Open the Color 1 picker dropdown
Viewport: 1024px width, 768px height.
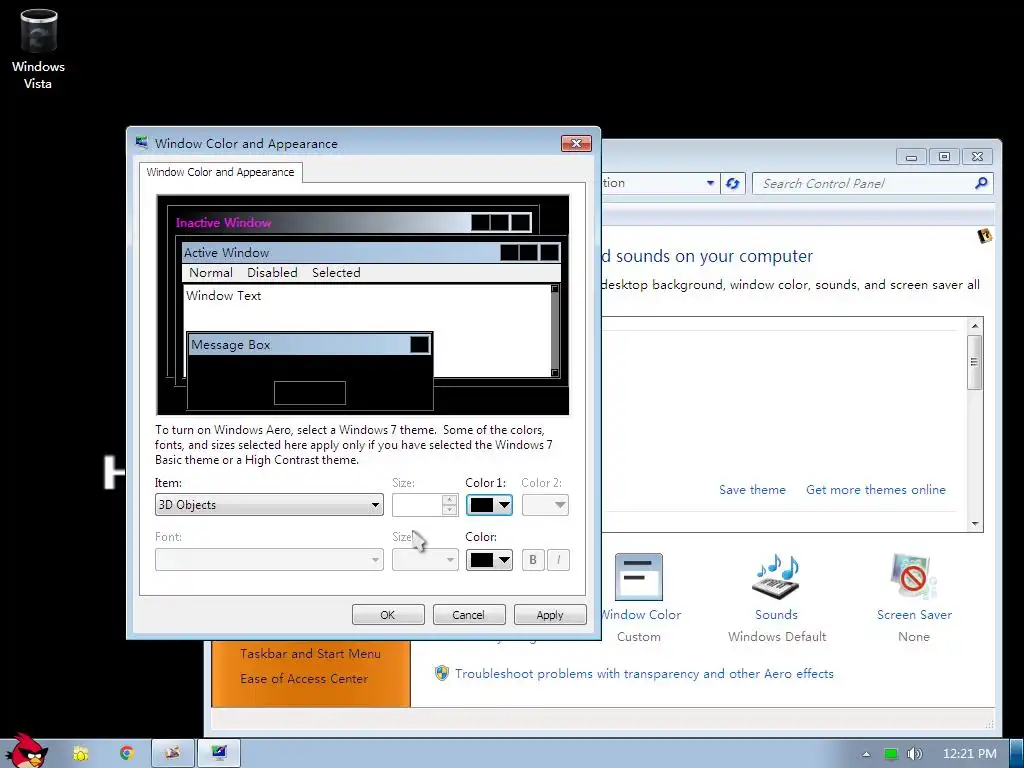tap(489, 505)
